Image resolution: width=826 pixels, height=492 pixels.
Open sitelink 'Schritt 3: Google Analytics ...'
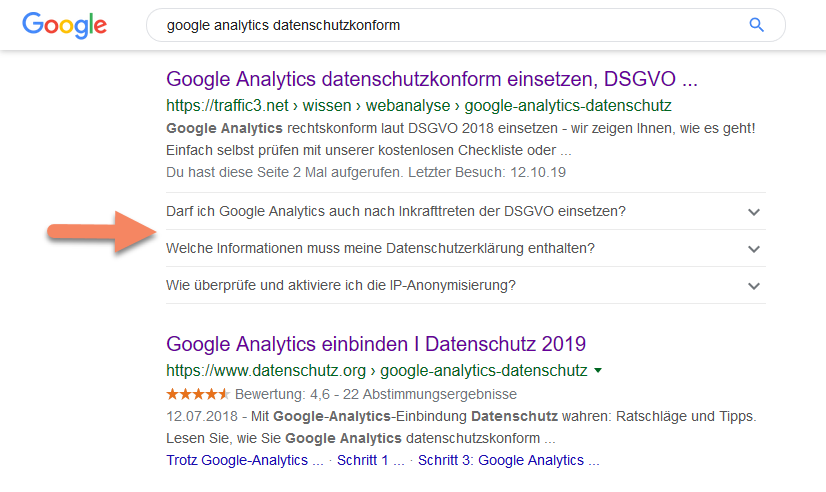(508, 460)
